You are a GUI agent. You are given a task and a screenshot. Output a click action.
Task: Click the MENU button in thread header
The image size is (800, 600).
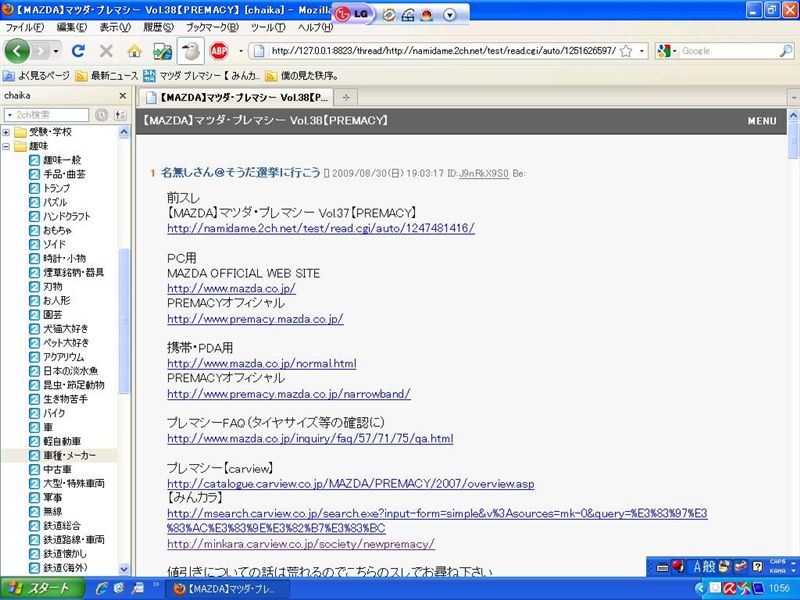(762, 121)
